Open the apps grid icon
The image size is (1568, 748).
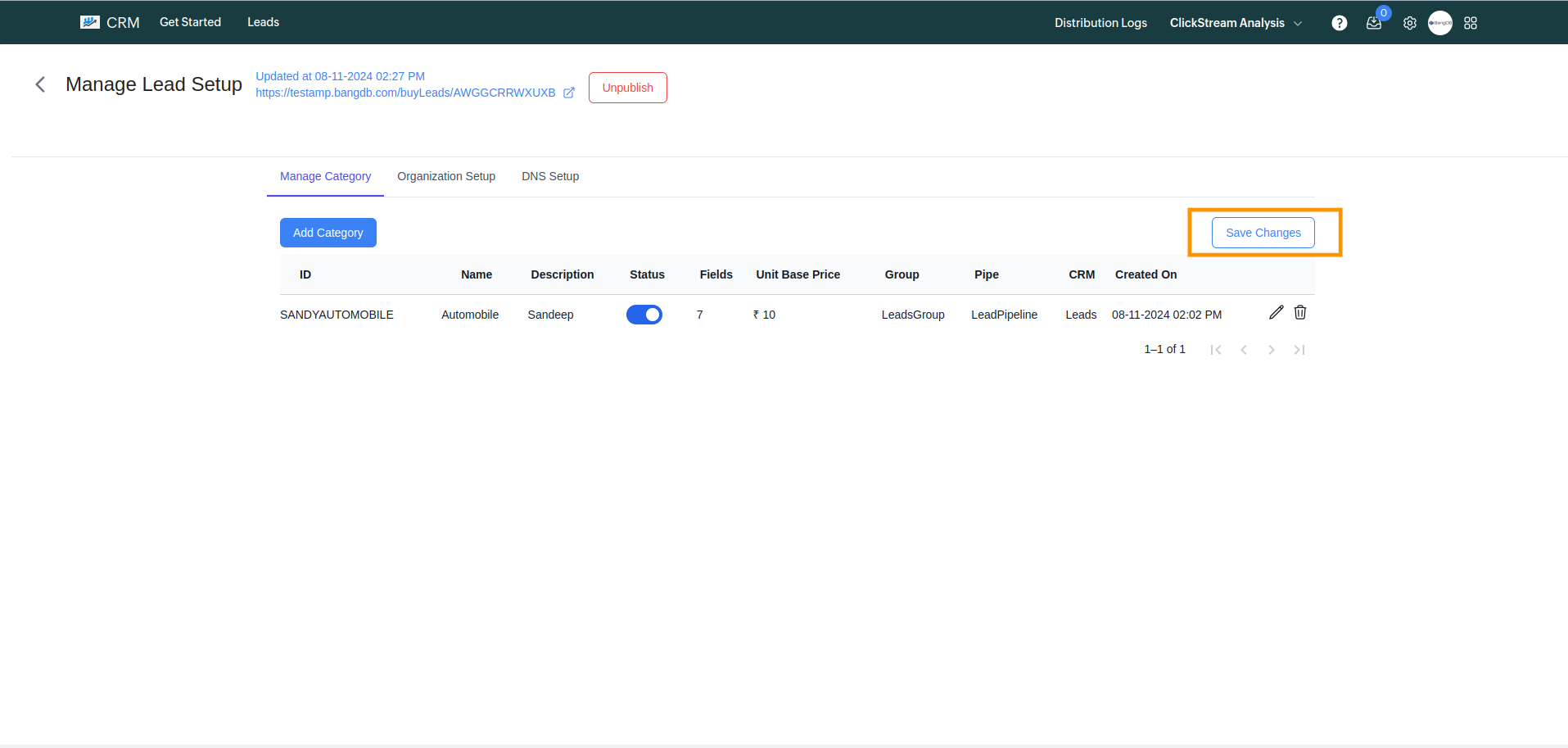coord(1471,23)
